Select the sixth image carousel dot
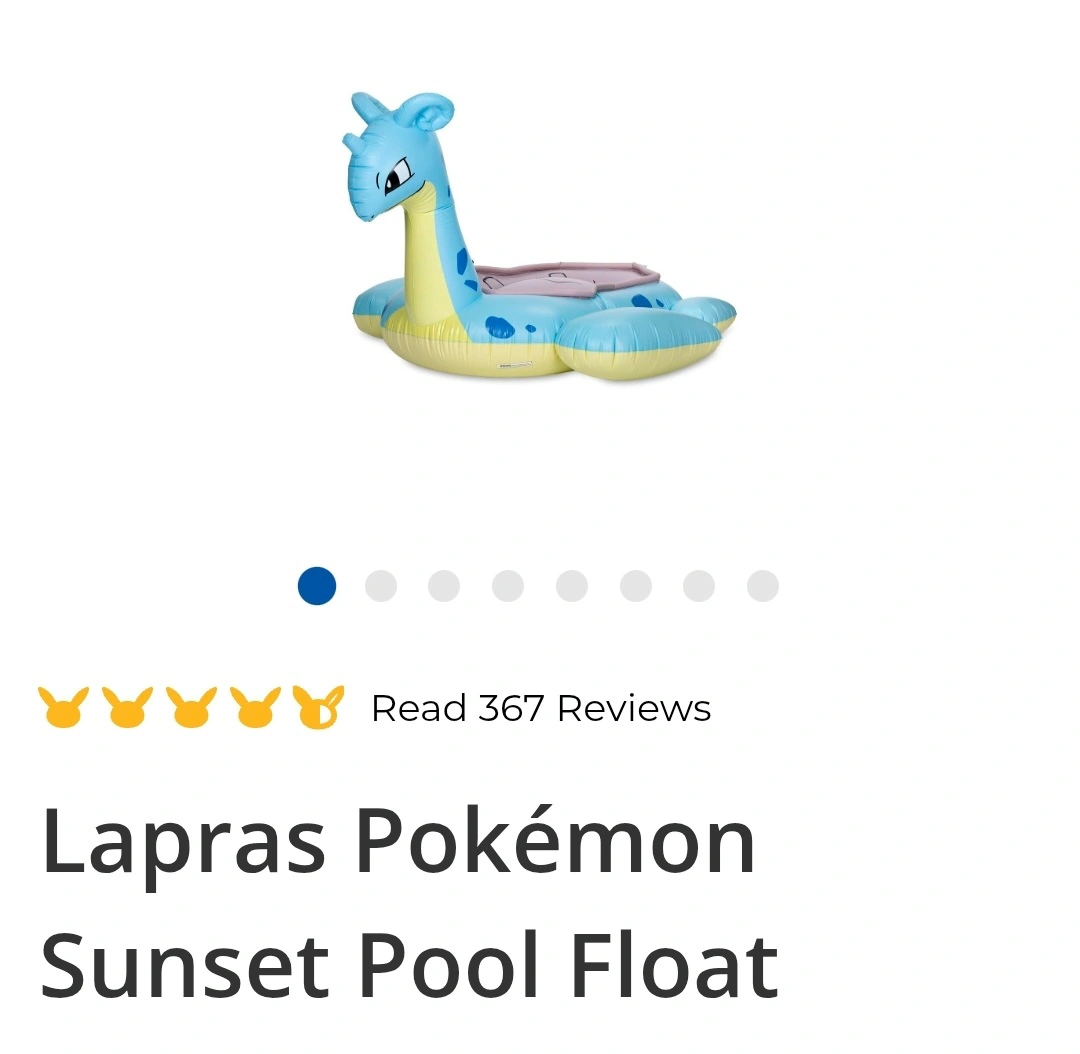 (x=636, y=586)
